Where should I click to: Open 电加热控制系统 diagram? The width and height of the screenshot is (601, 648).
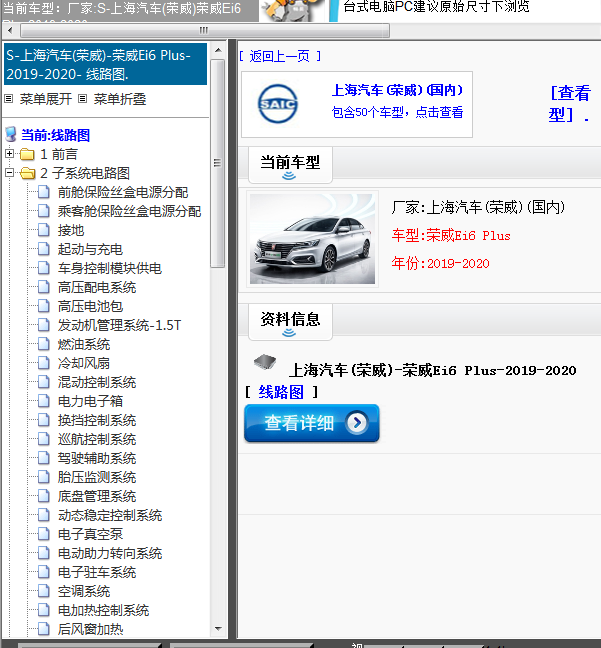click(103, 610)
